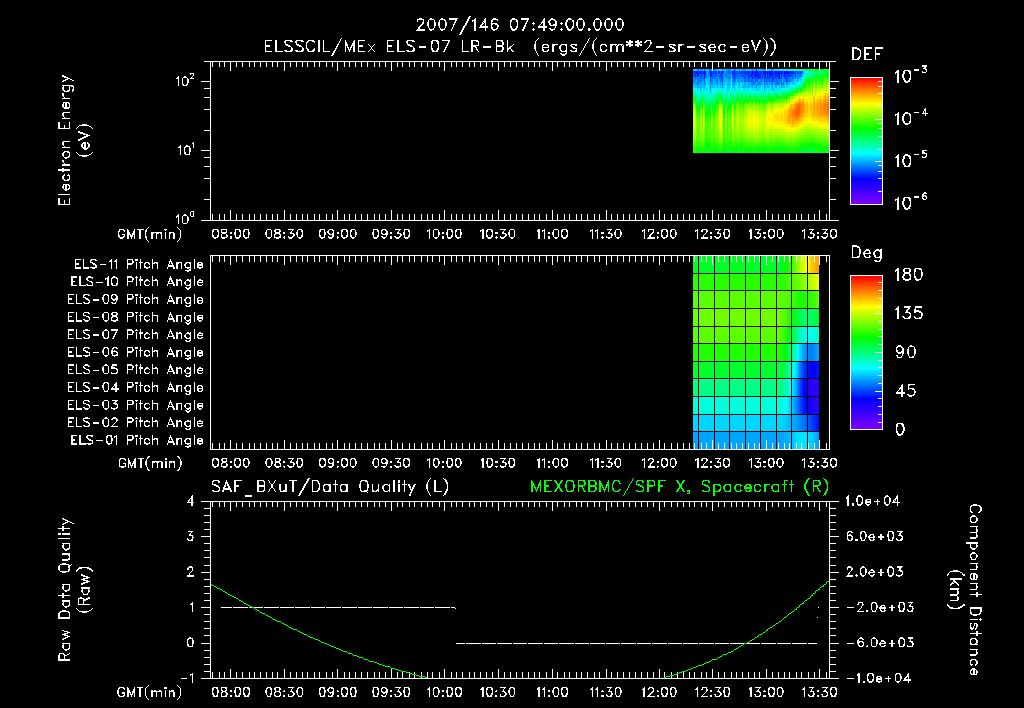Click the Deg color bar label

(867, 253)
